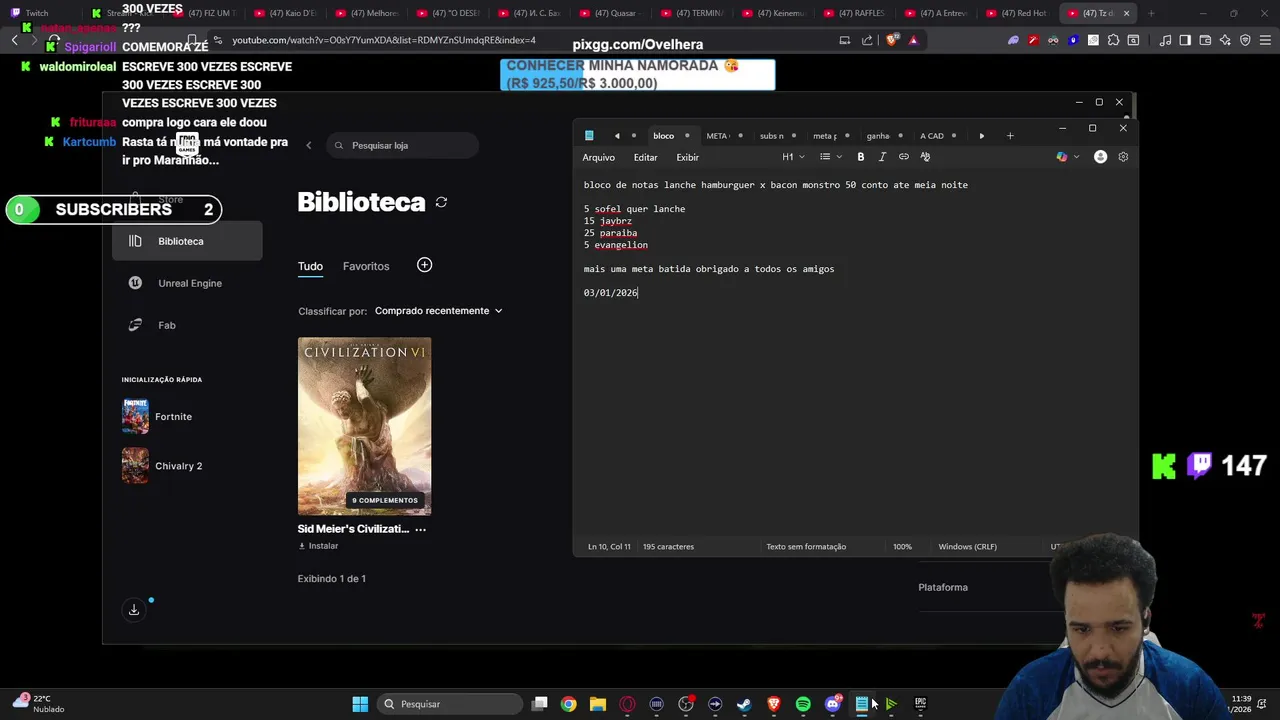Viewport: 1280px width, 720px height.
Task: Open Steam from the taskbar
Action: coord(744,704)
